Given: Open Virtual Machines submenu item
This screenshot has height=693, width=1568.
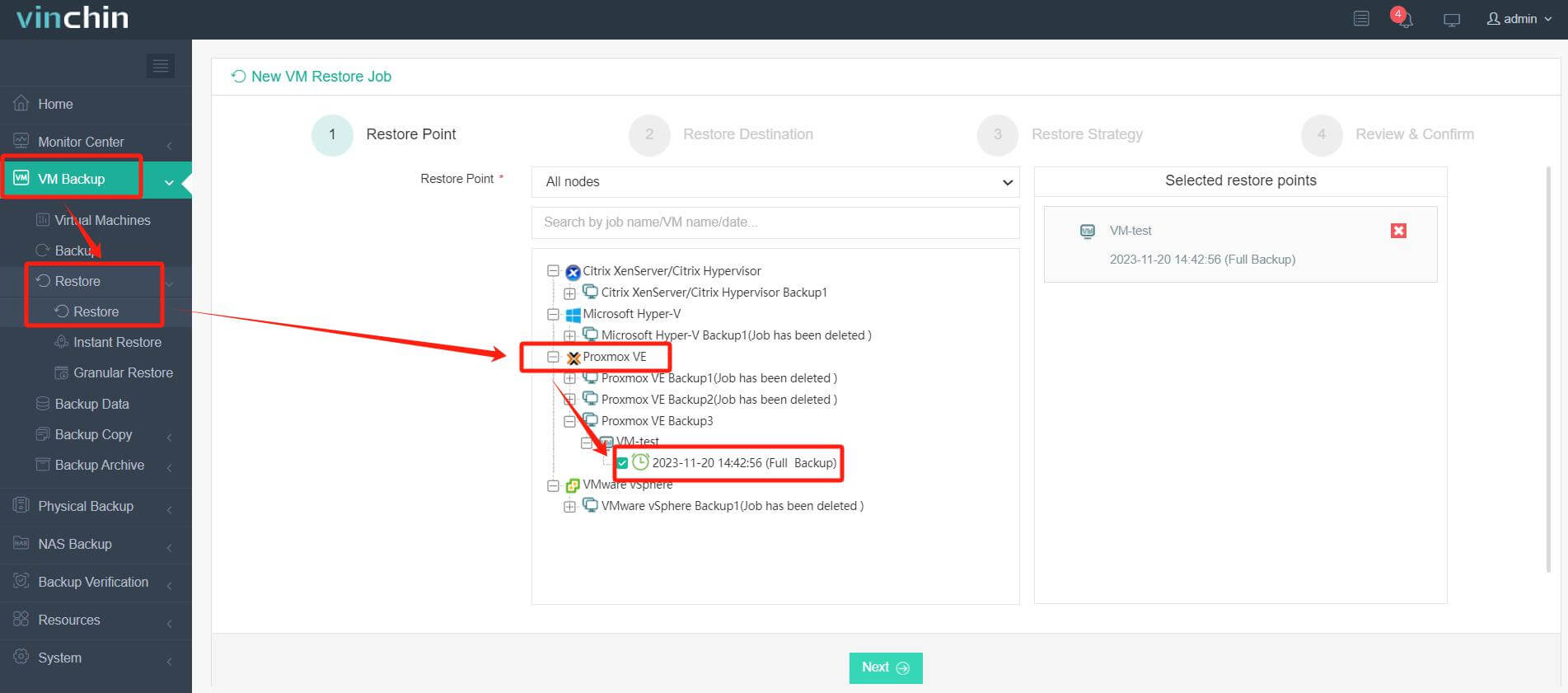Looking at the screenshot, I should coord(102,220).
